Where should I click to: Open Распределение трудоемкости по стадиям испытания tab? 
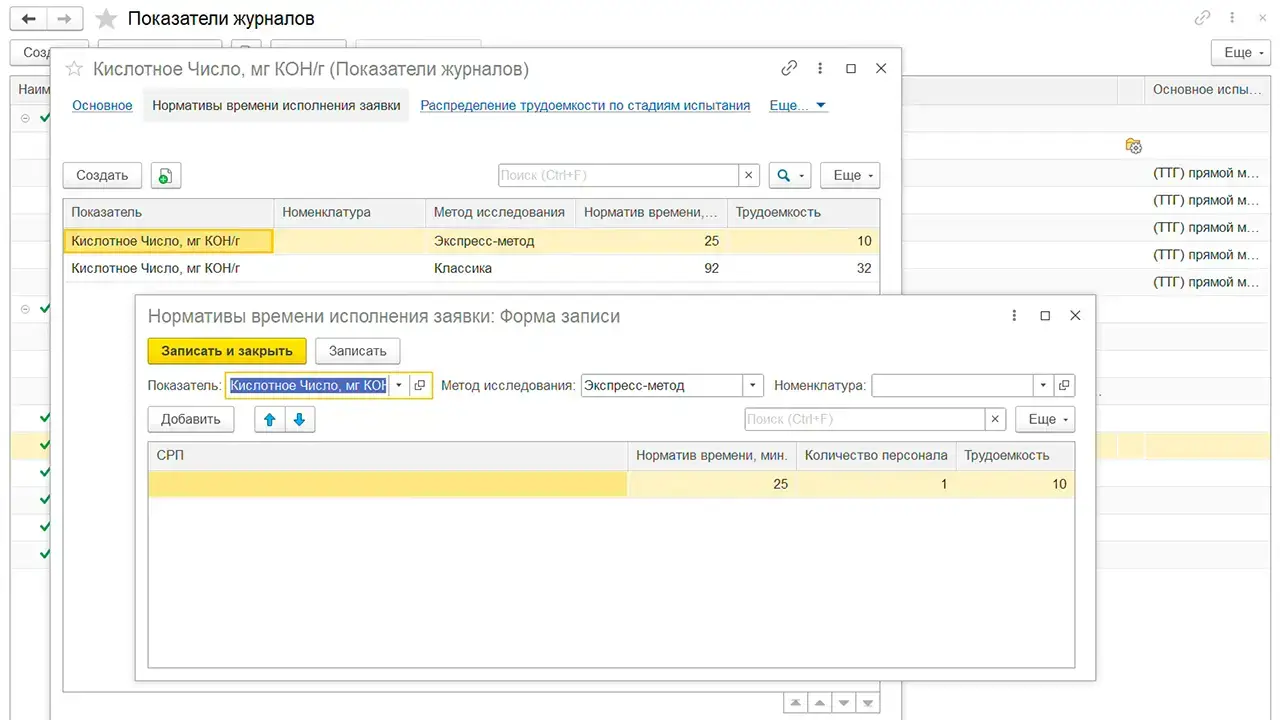point(585,105)
